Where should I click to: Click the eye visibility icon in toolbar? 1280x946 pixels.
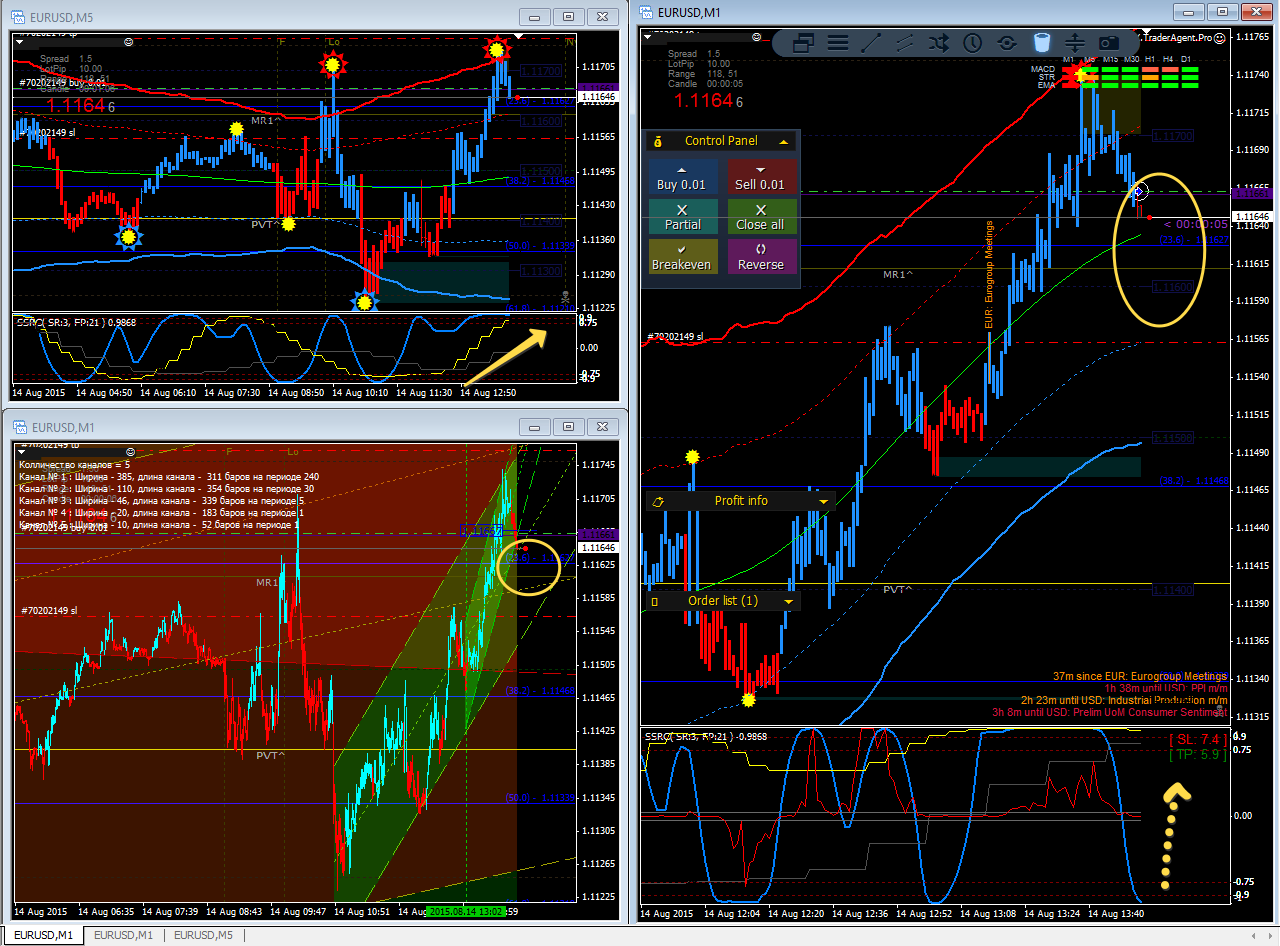click(1007, 43)
